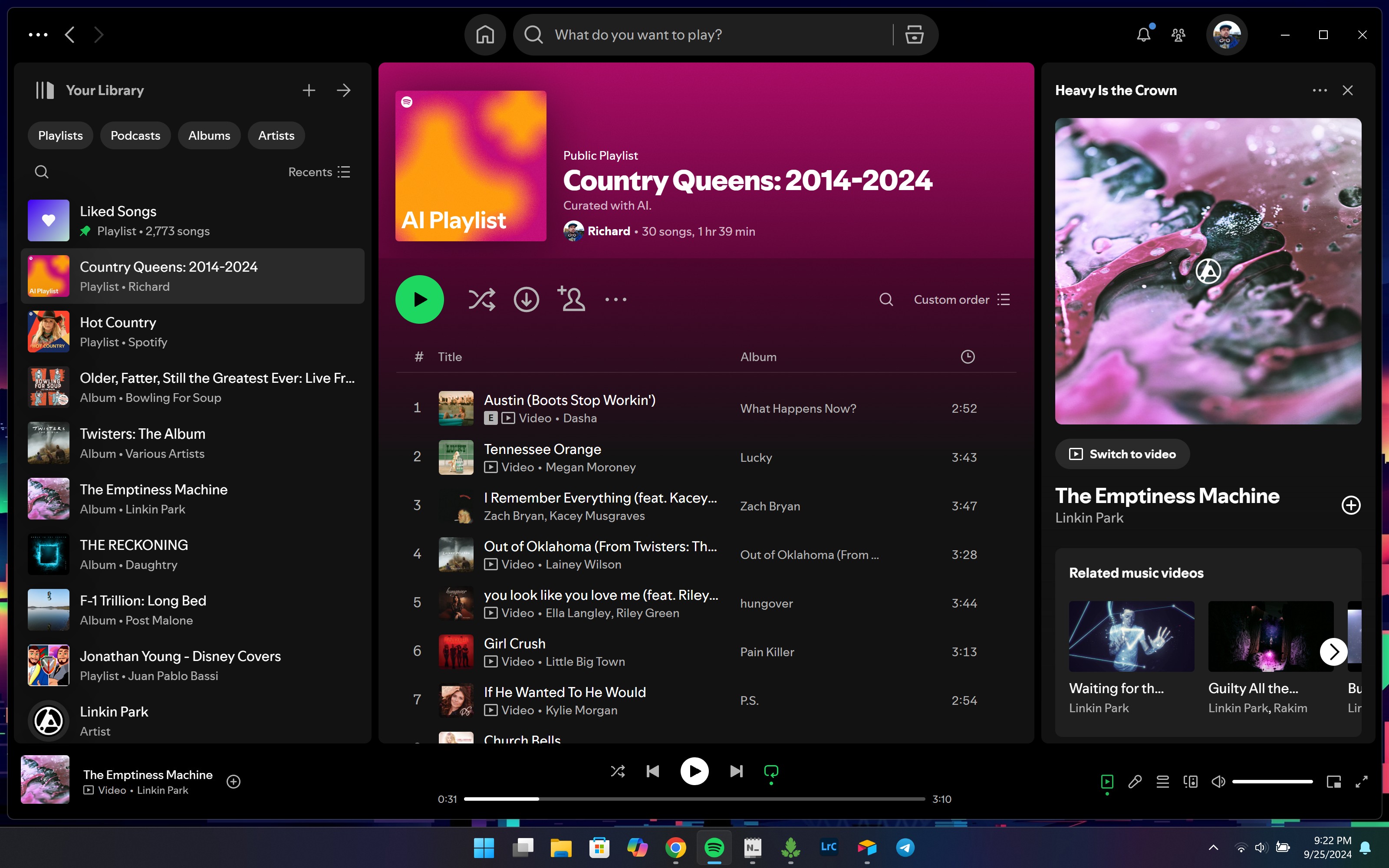Open Twisters: The Album in library
The width and height of the screenshot is (1389, 868).
point(193,443)
